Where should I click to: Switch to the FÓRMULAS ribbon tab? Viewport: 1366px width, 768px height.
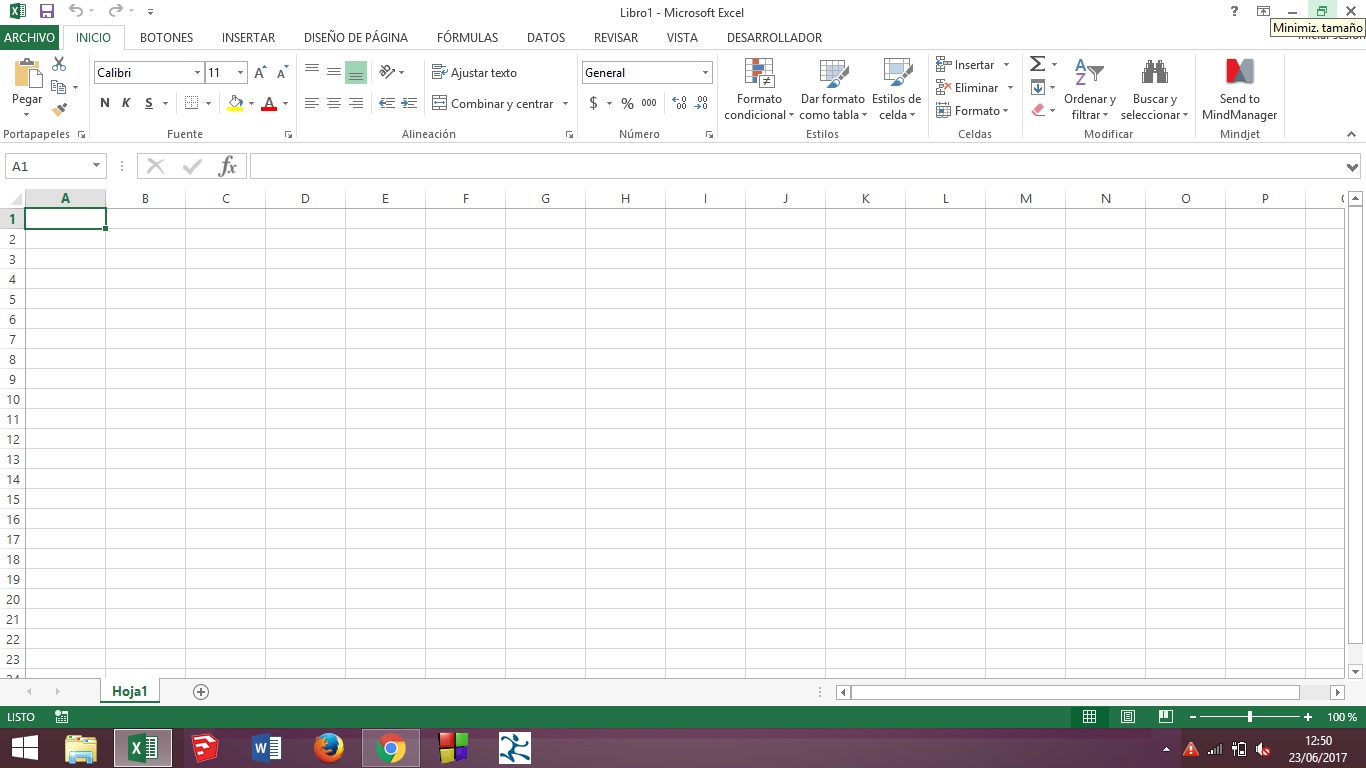467,37
